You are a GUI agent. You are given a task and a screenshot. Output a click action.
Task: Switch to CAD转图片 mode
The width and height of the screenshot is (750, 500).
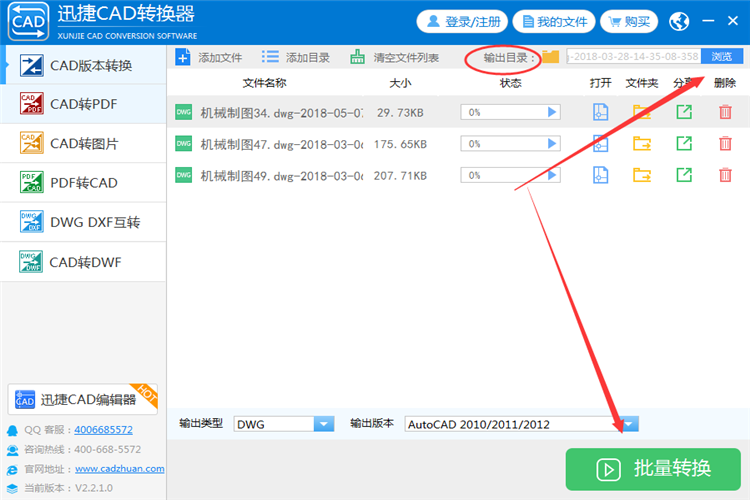click(x=83, y=144)
